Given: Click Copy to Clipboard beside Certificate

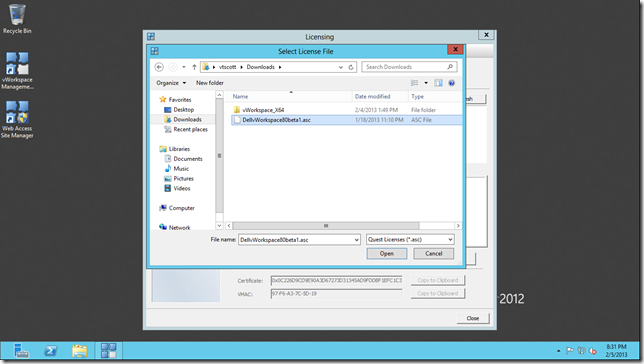Looking at the screenshot, I should 437,280.
